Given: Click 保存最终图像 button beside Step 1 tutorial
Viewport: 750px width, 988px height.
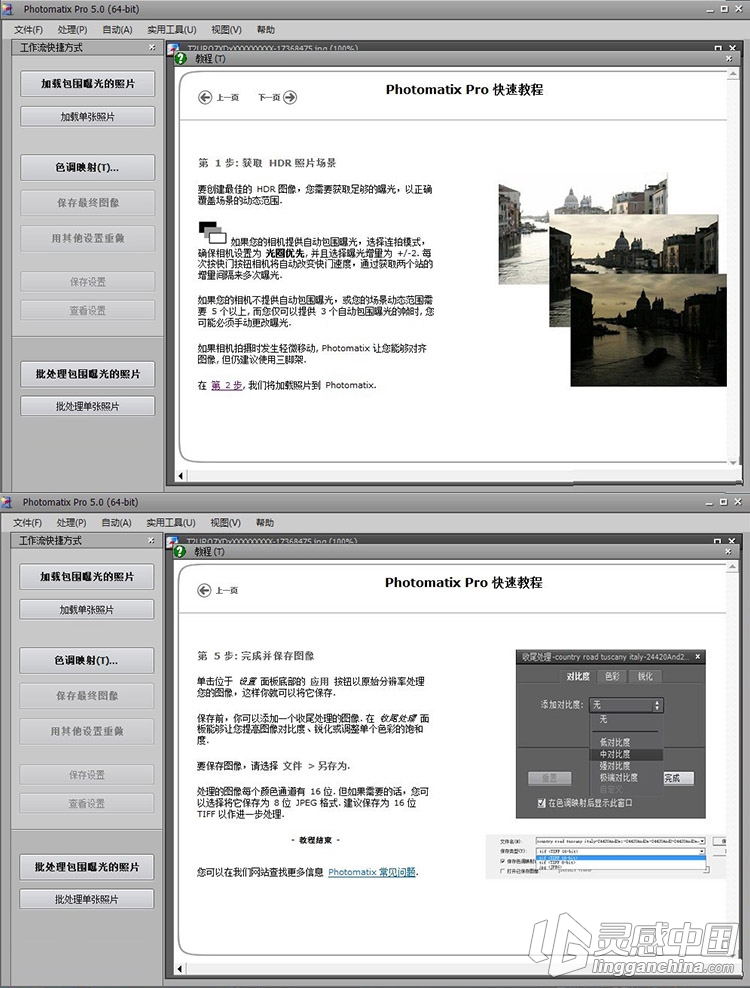Looking at the screenshot, I should click(x=88, y=203).
